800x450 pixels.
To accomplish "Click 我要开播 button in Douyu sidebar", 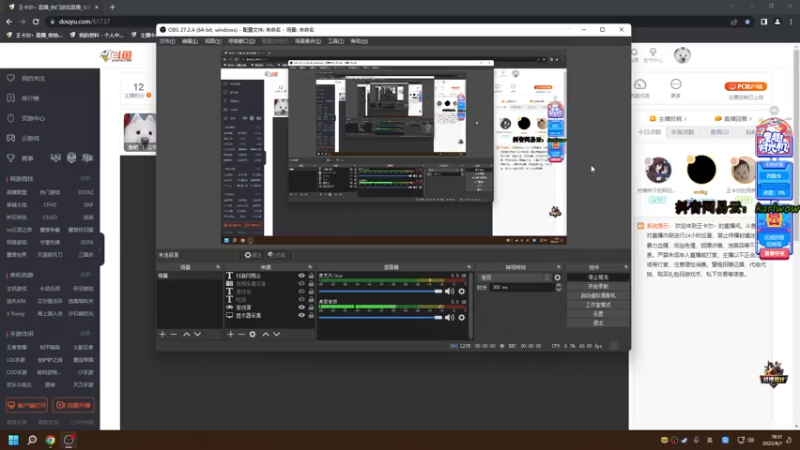I will click(73, 405).
